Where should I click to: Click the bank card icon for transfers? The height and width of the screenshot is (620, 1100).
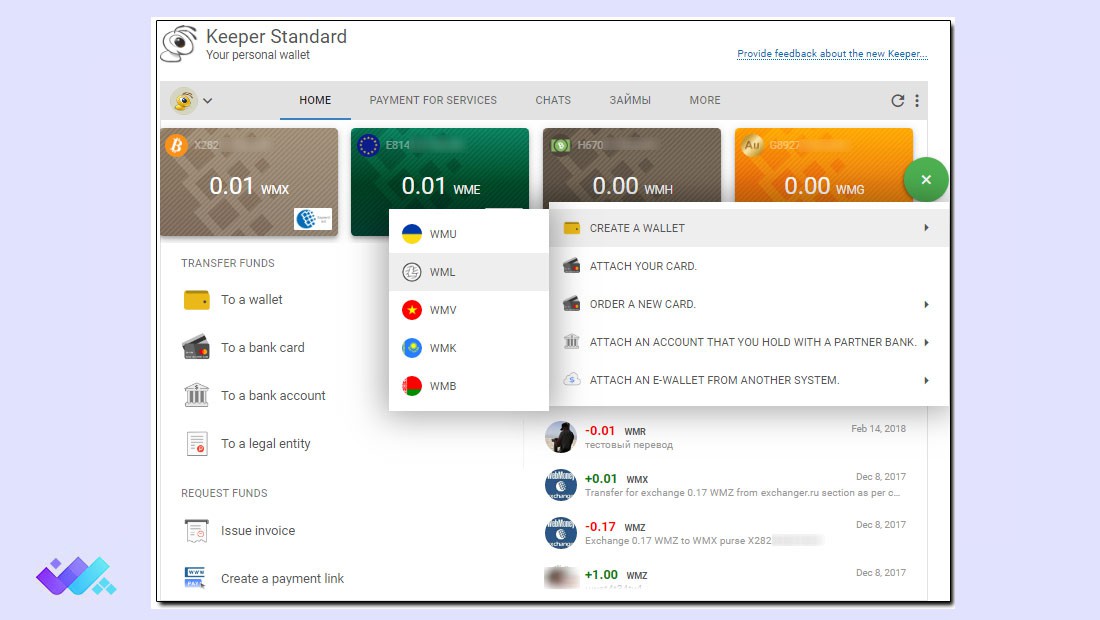[196, 348]
